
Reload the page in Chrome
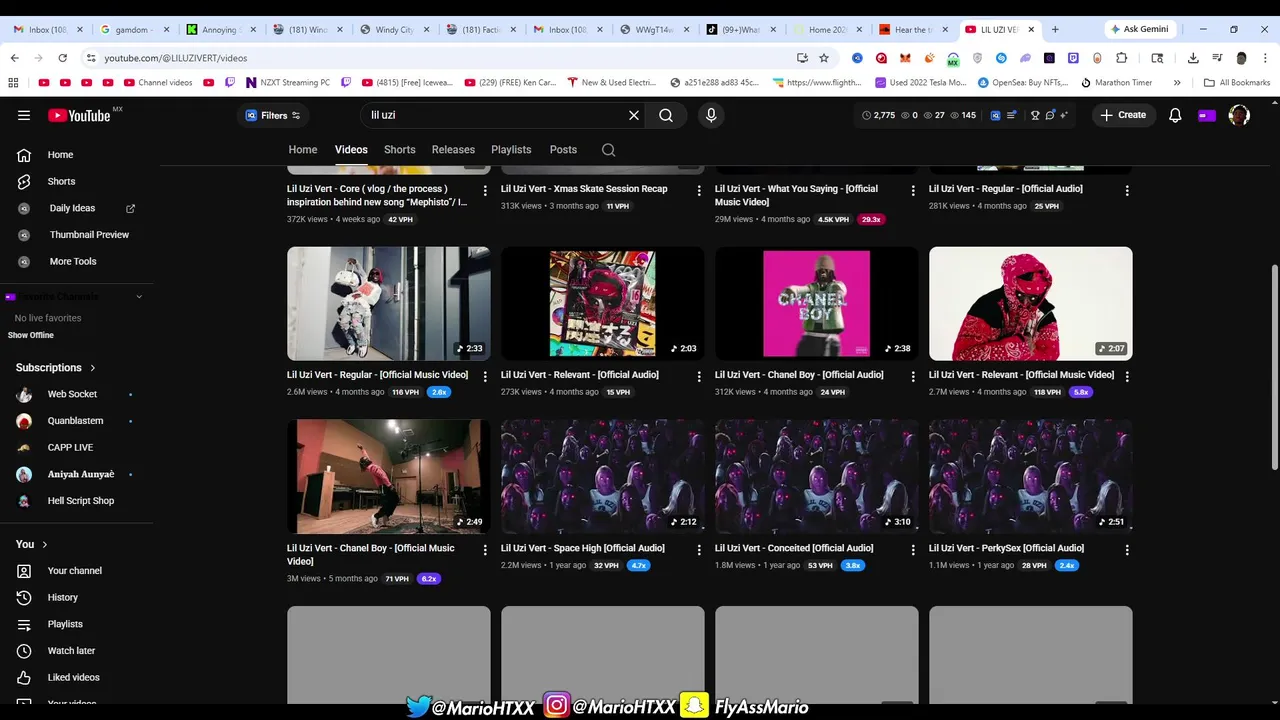[62, 58]
